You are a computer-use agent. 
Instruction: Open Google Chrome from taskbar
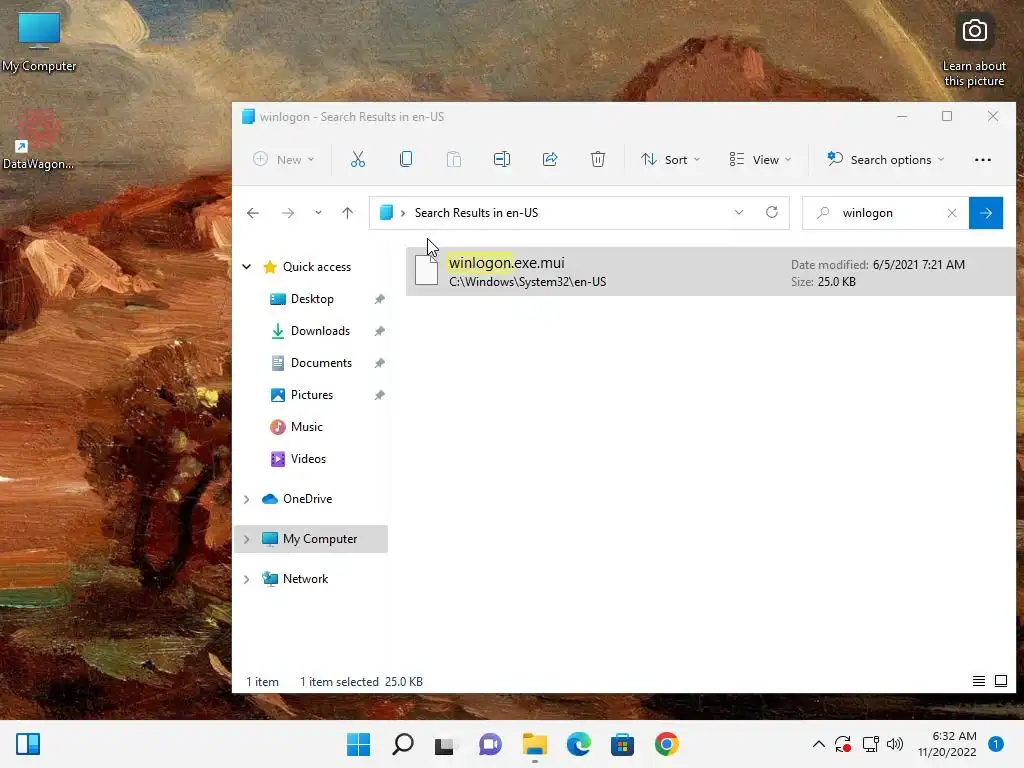[x=667, y=744]
